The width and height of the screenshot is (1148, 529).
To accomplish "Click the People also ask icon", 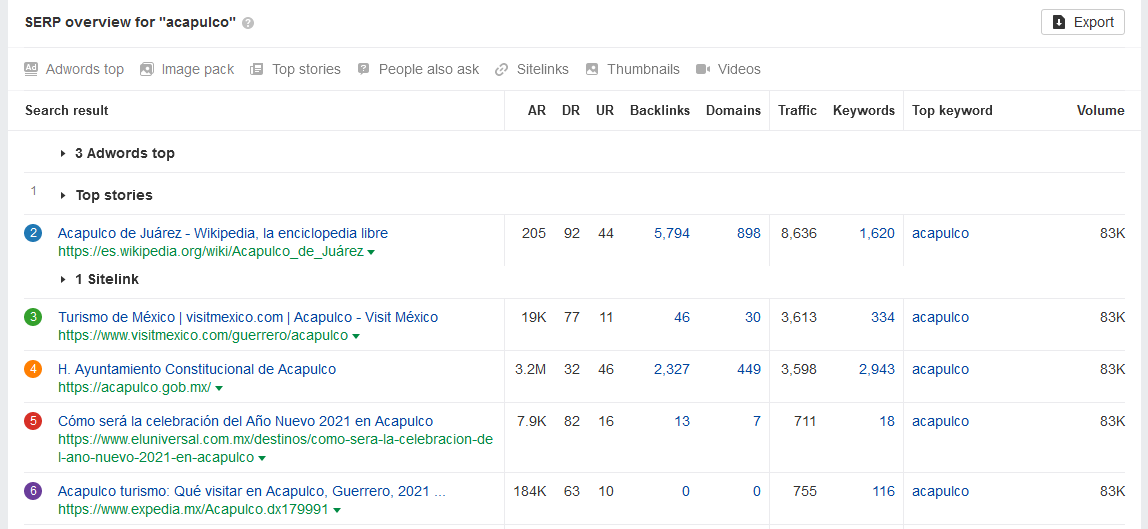I will (x=363, y=69).
